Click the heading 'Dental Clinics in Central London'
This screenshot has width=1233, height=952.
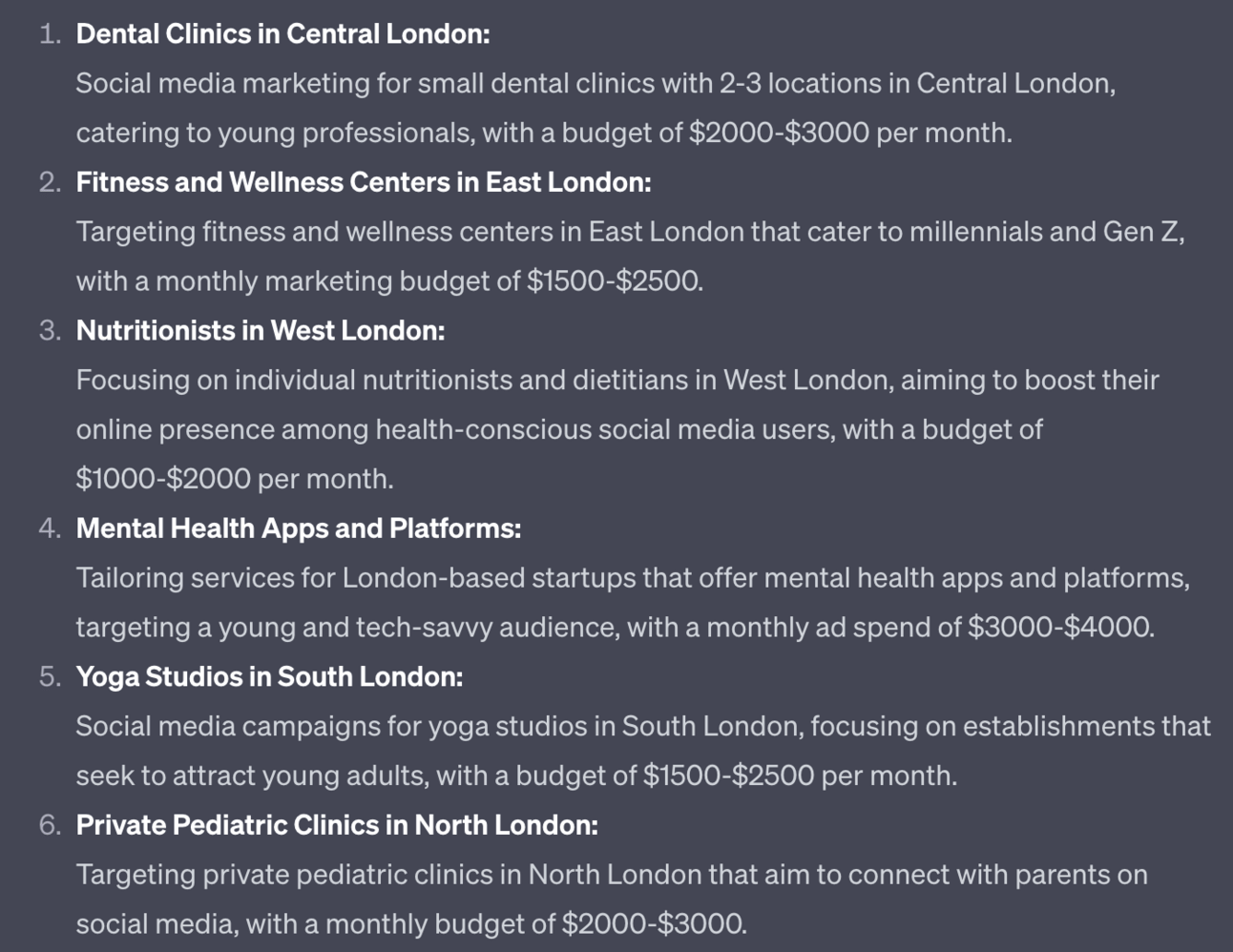(282, 34)
